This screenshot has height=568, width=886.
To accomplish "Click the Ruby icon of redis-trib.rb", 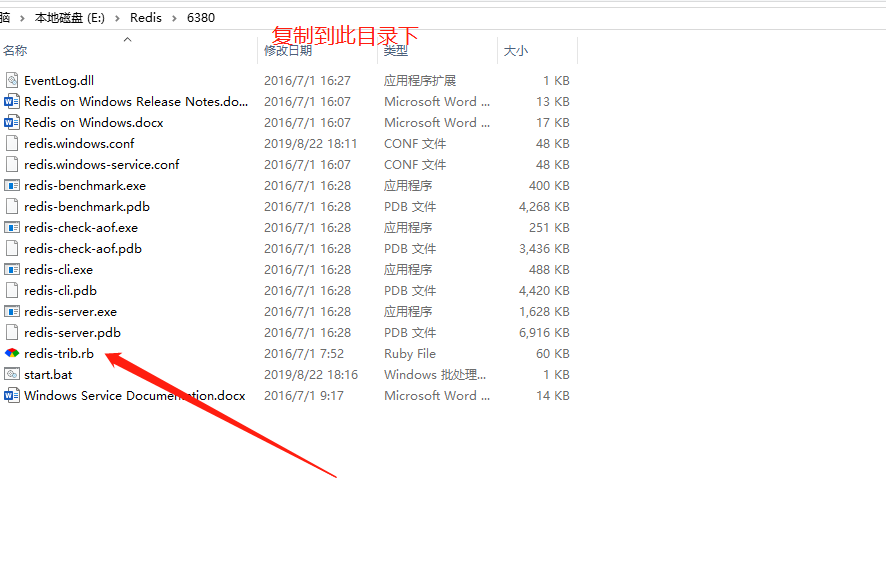I will point(12,353).
